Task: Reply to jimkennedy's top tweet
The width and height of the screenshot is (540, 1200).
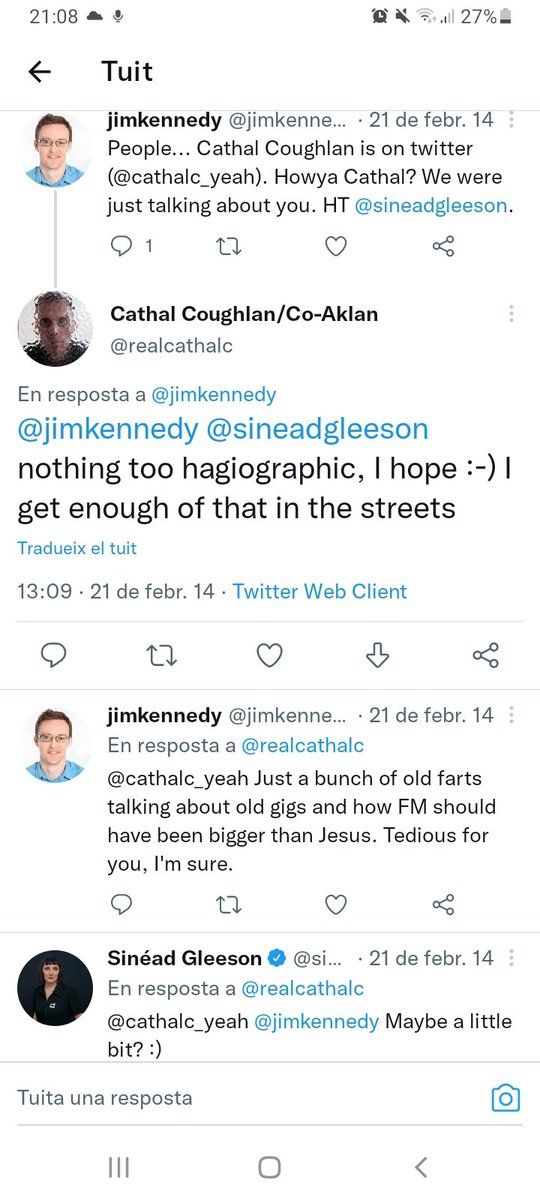Action: click(121, 246)
